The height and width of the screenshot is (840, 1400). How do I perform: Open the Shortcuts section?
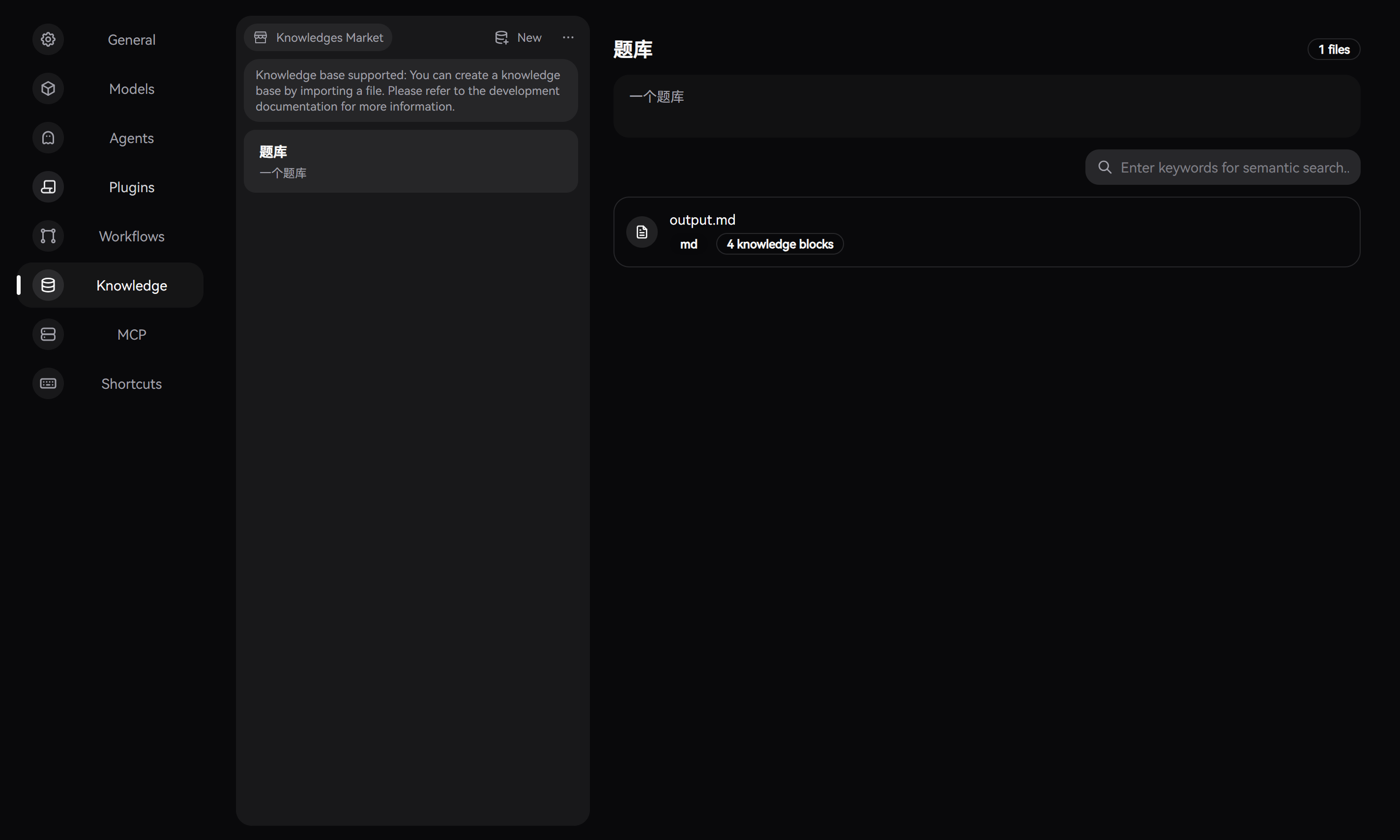click(x=110, y=384)
